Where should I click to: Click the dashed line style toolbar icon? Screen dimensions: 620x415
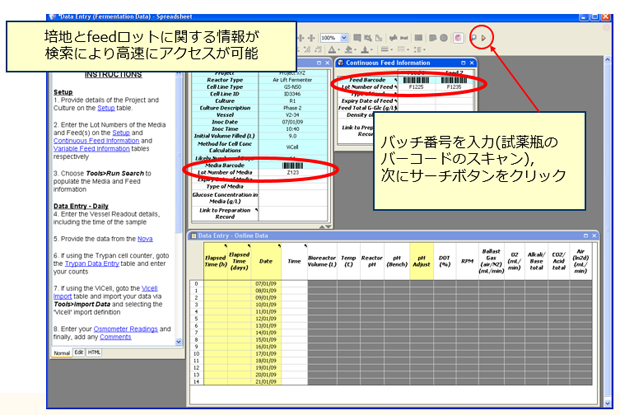[x=401, y=49]
